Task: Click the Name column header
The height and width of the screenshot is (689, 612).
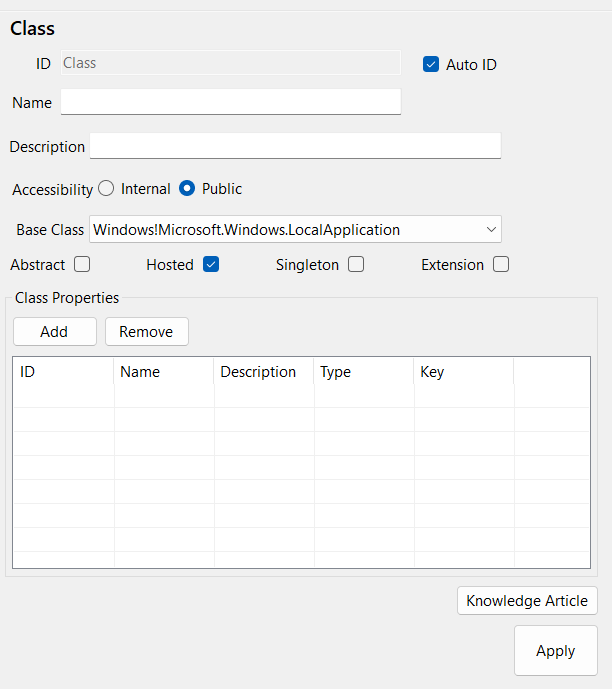Action: coord(164,372)
